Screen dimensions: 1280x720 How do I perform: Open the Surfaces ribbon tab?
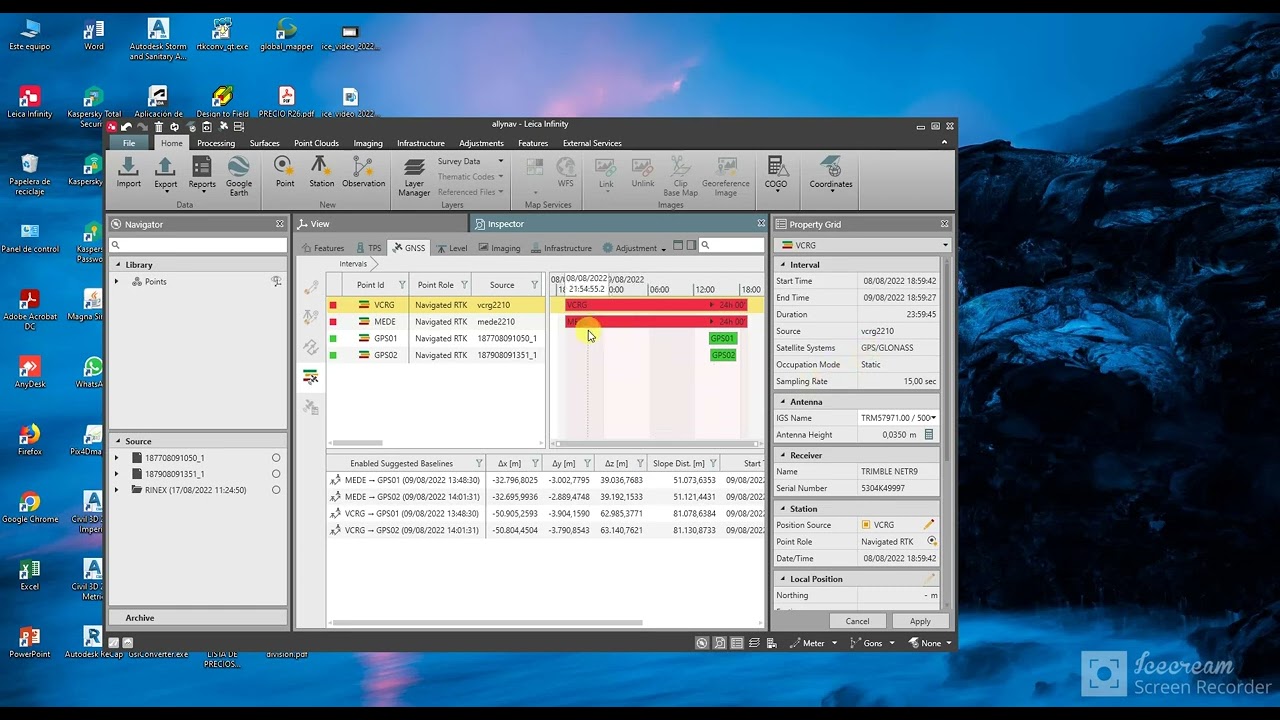(265, 143)
